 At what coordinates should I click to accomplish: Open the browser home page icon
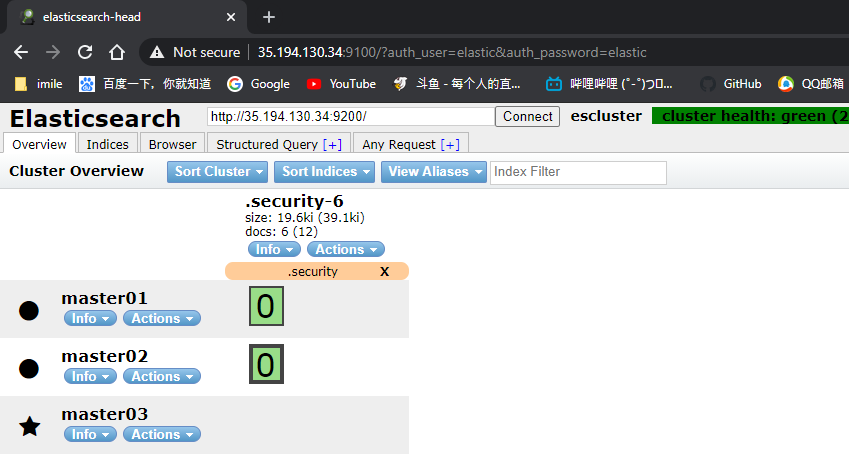click(116, 53)
